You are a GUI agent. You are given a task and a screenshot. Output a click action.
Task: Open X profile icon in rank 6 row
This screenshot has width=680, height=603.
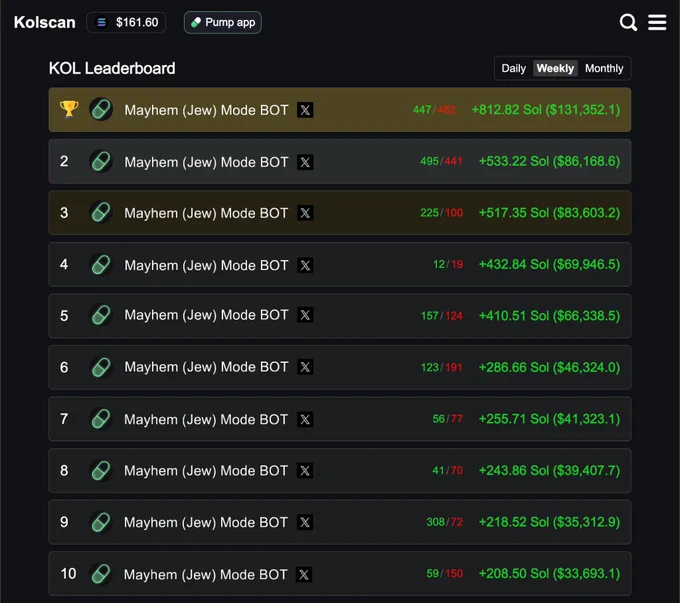(305, 367)
